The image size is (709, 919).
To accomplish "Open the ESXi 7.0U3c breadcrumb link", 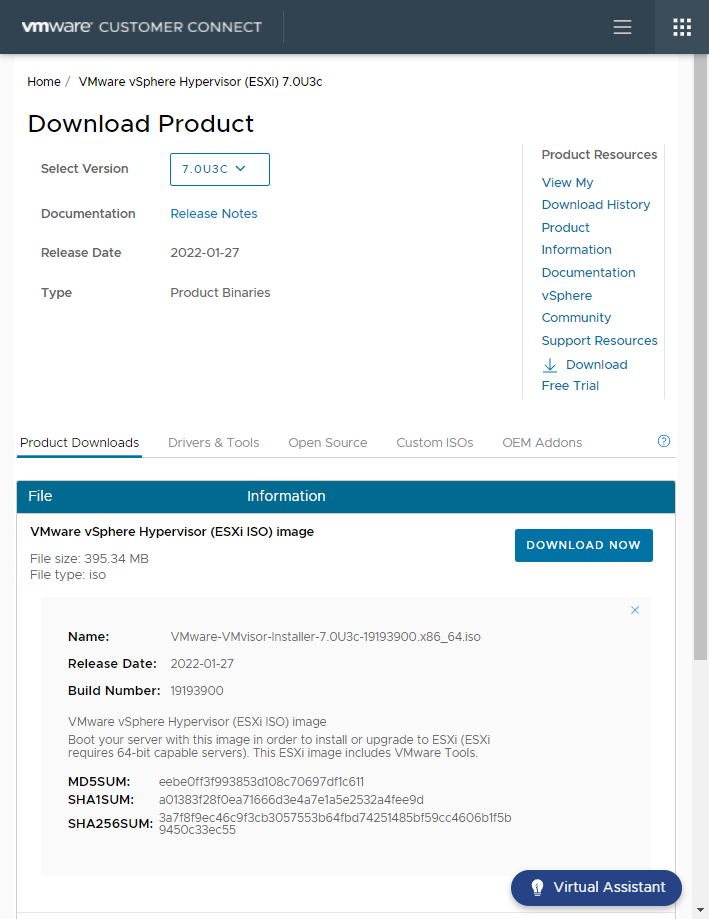I will pyautogui.click(x=200, y=81).
